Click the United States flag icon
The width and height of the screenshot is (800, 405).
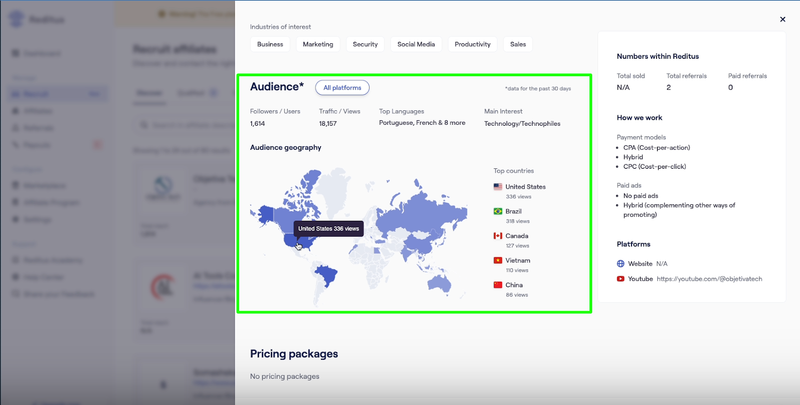click(x=498, y=187)
